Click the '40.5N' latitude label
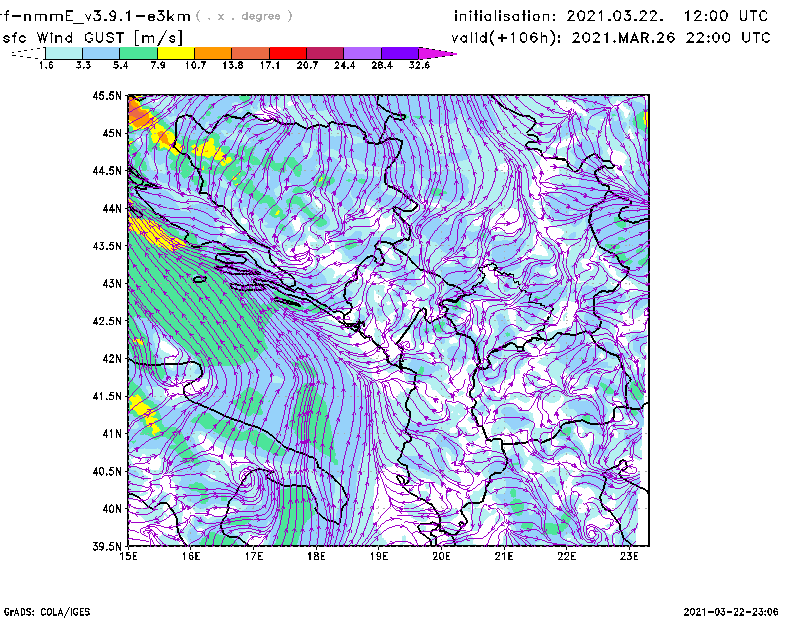 [107, 471]
